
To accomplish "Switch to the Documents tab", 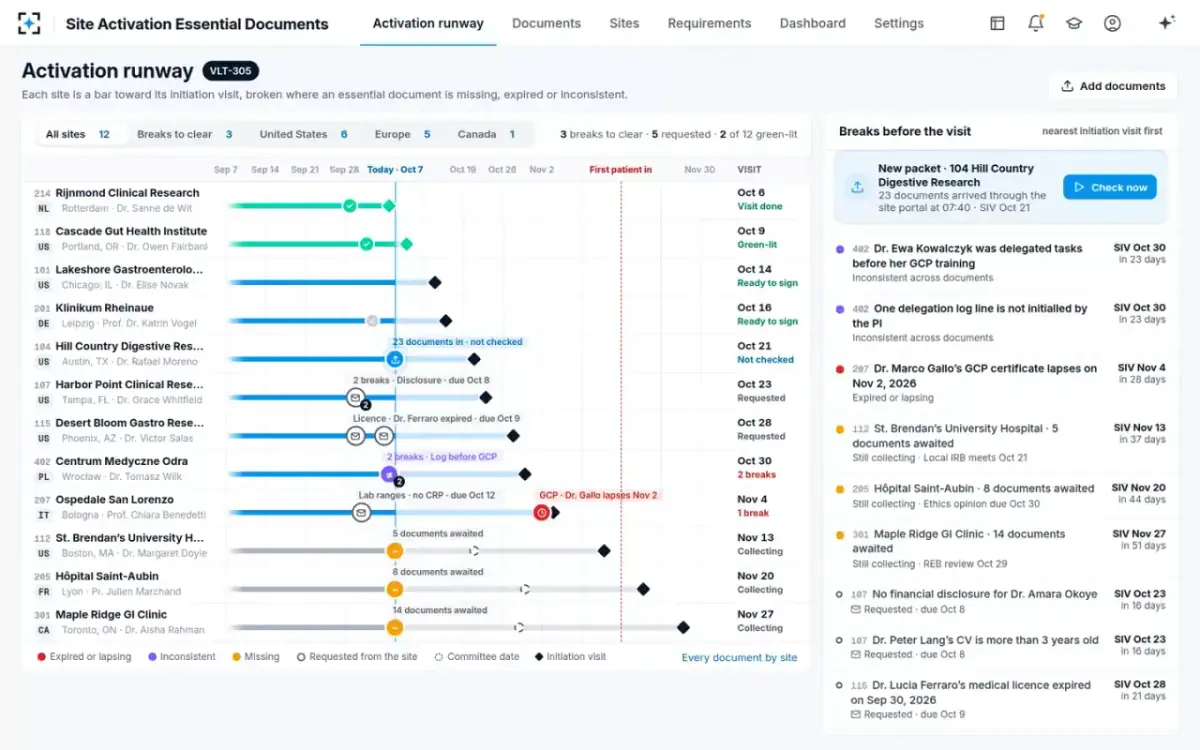I will [x=546, y=23].
